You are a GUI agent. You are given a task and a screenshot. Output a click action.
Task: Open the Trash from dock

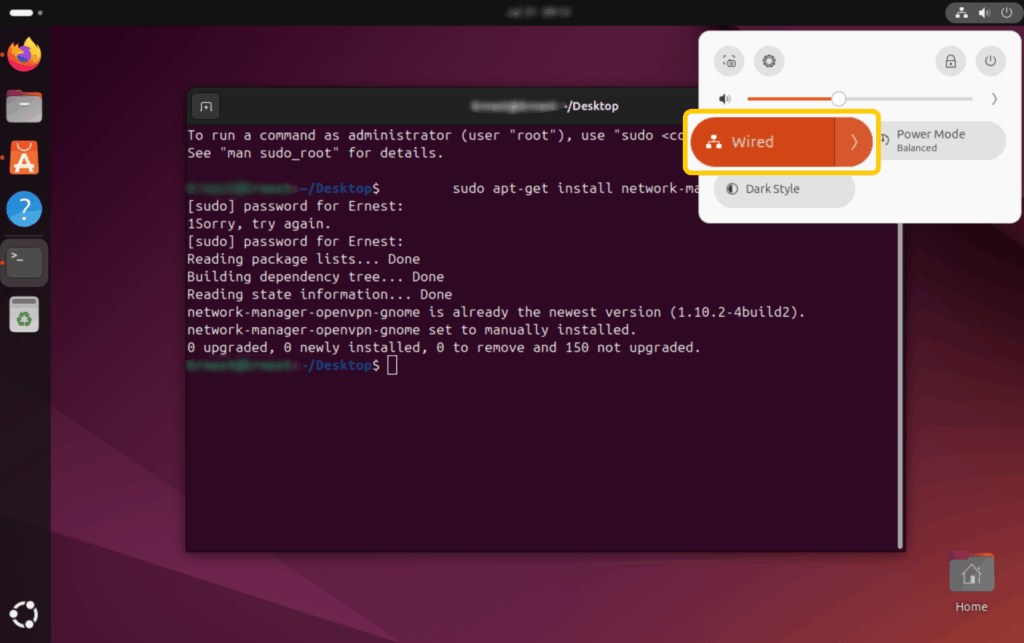(x=24, y=314)
